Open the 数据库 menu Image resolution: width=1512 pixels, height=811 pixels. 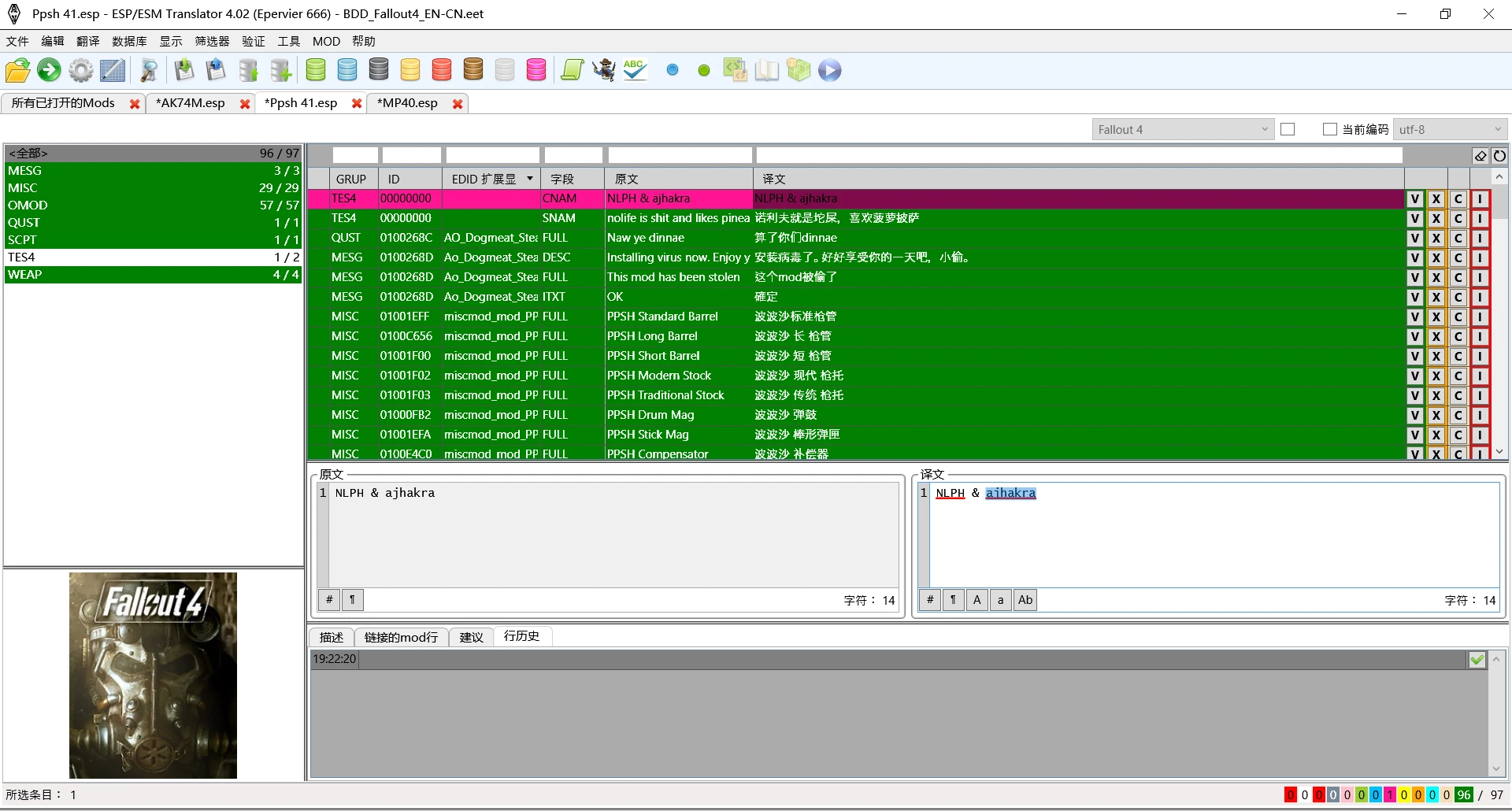pos(129,41)
